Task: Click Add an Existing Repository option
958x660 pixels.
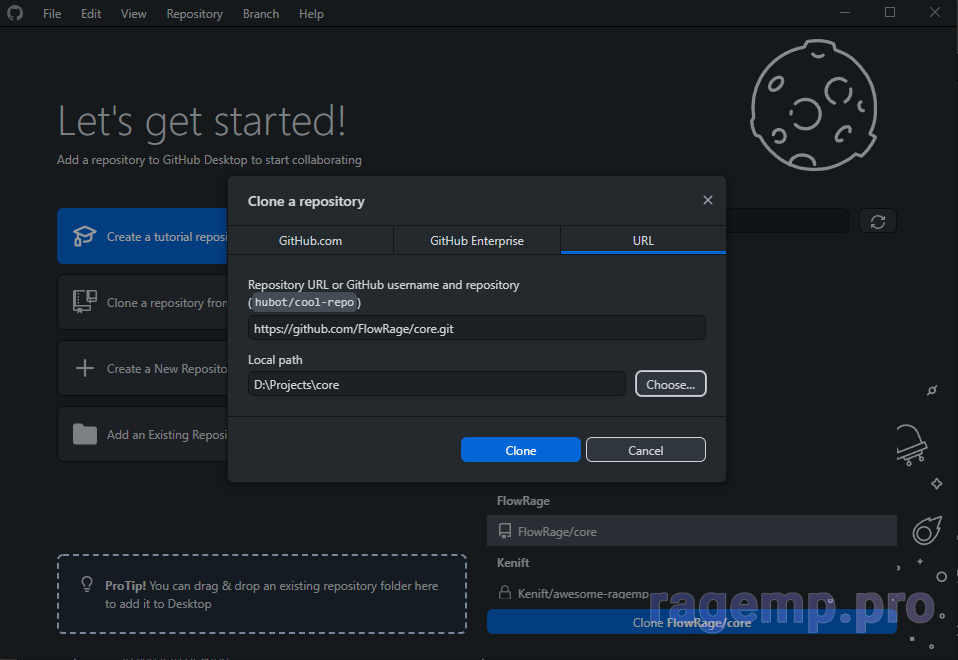Action: click(142, 434)
